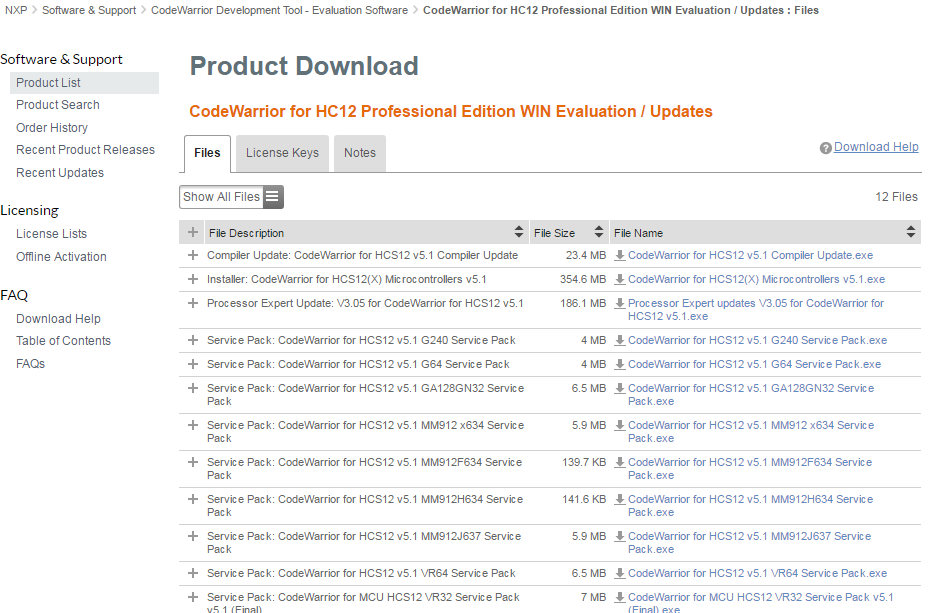Click the Download Help question mark icon

point(826,148)
